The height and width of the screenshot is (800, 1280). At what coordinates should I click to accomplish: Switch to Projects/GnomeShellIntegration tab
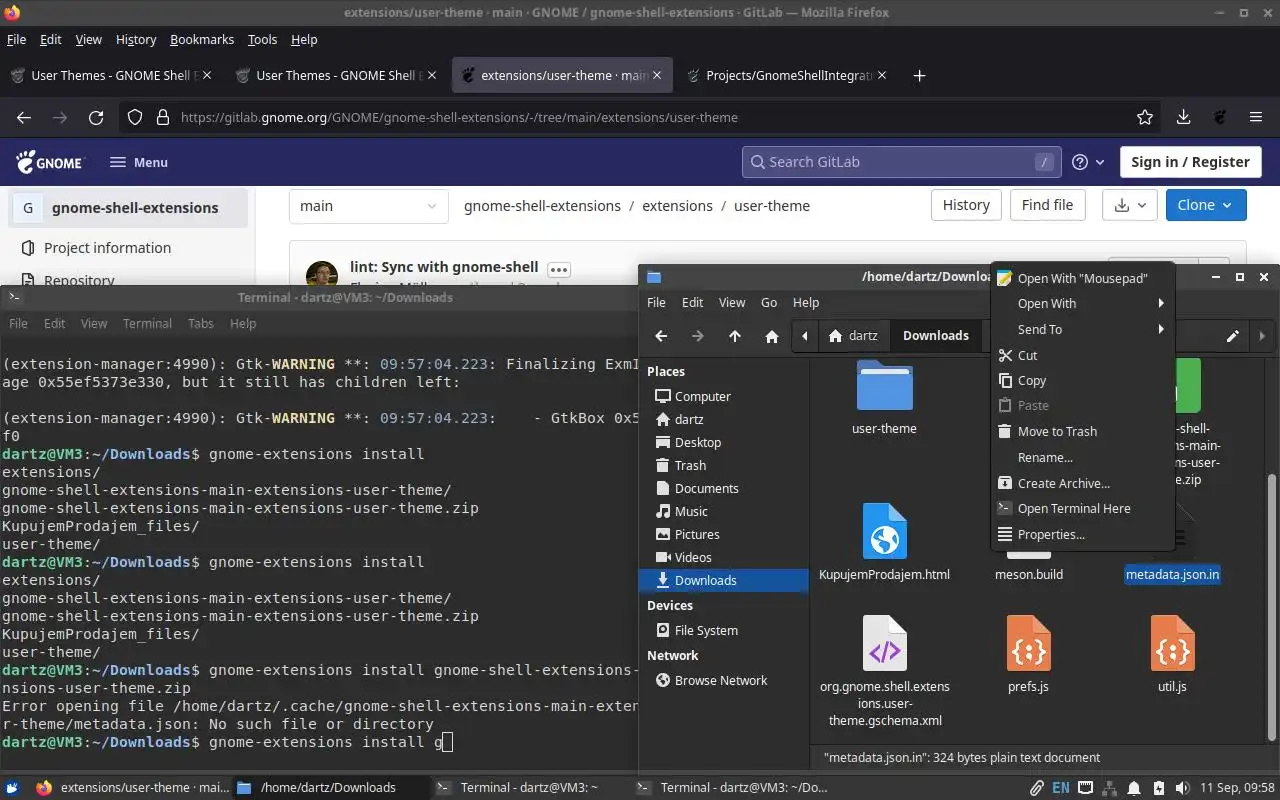(788, 75)
